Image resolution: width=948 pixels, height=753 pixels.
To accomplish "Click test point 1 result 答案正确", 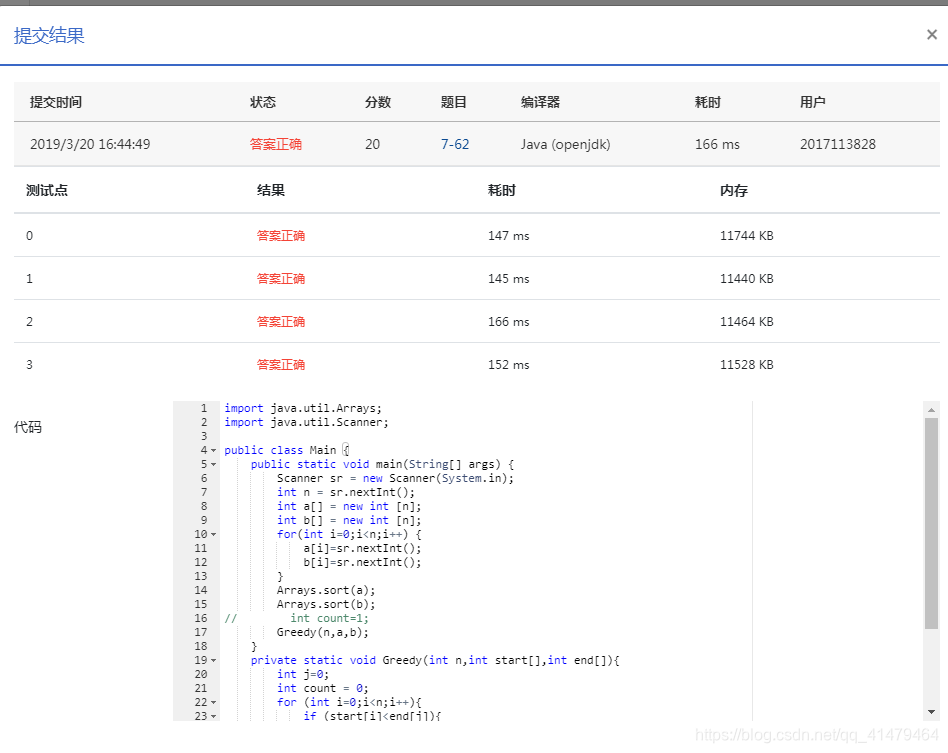I will pyautogui.click(x=281, y=279).
